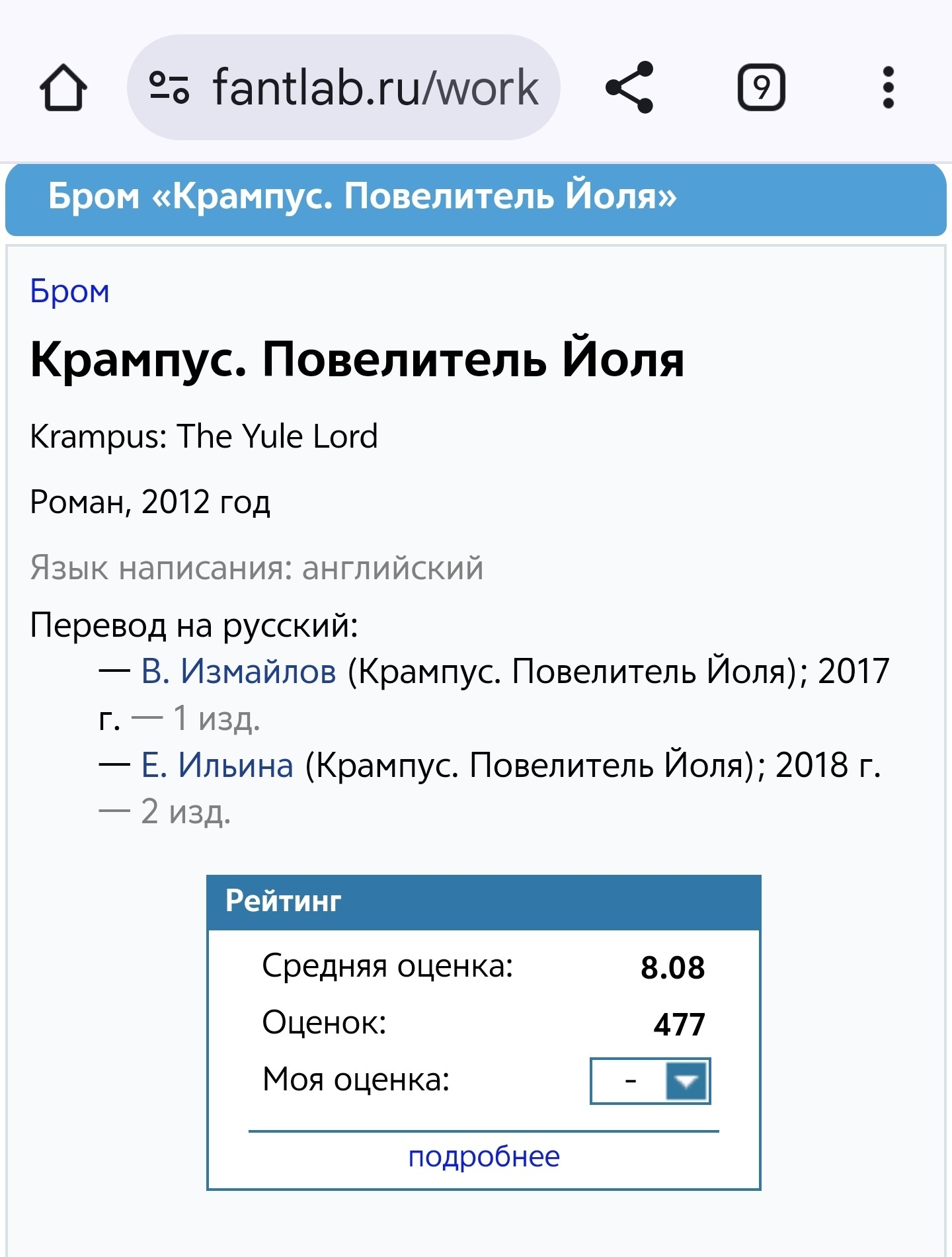952x1257 pixels.
Task: Click the average rating value 8.08
Action: coord(672,967)
